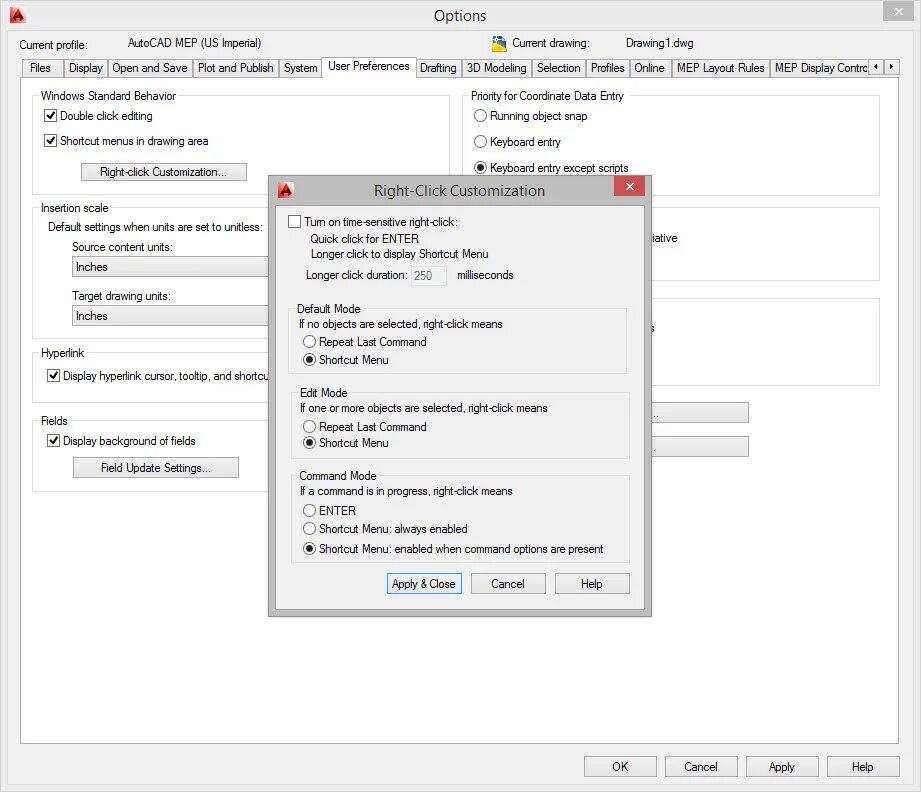Image resolution: width=921 pixels, height=792 pixels.
Task: Switch to the Online tab
Action: (x=650, y=68)
